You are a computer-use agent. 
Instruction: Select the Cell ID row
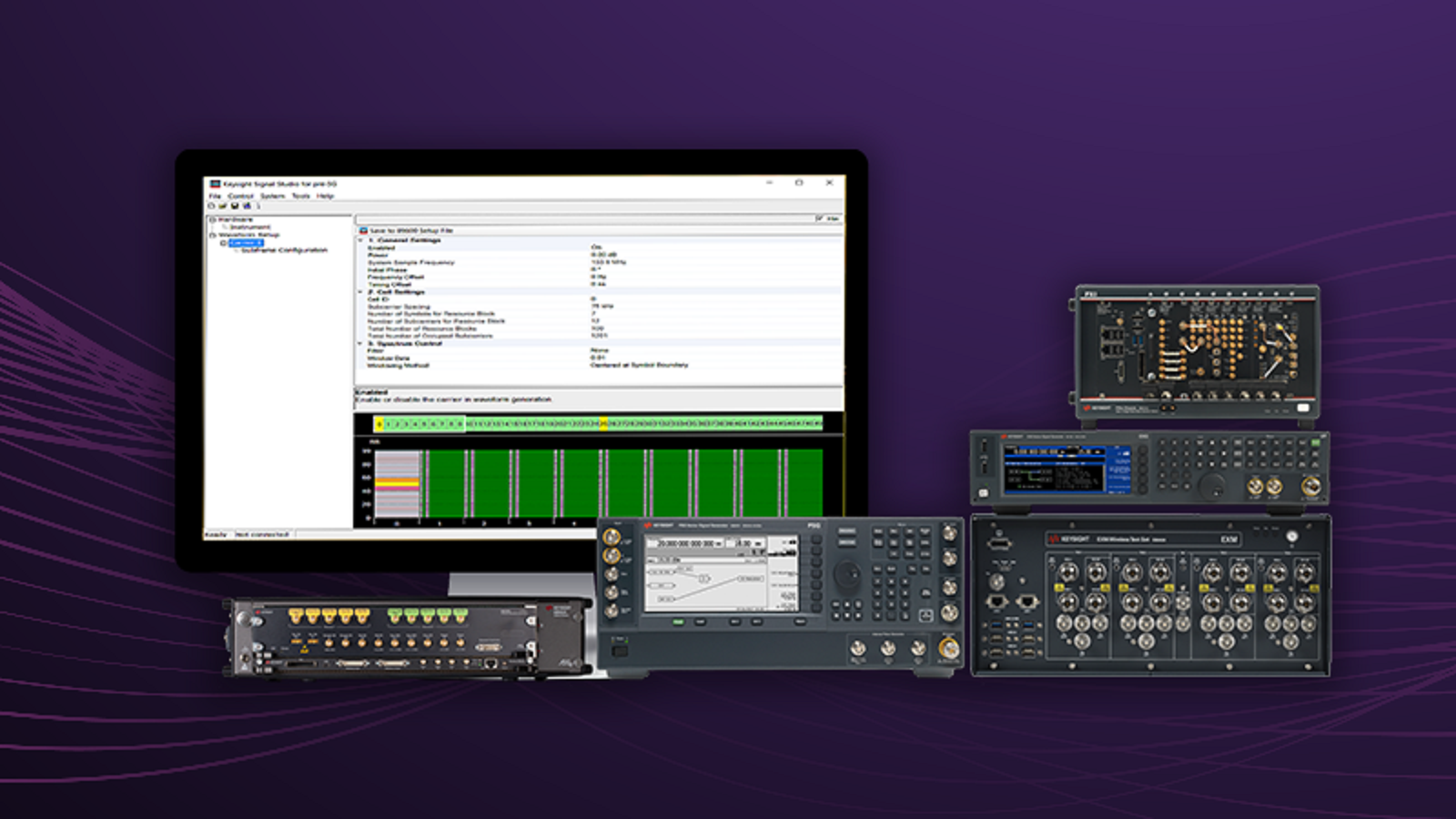[x=599, y=299]
